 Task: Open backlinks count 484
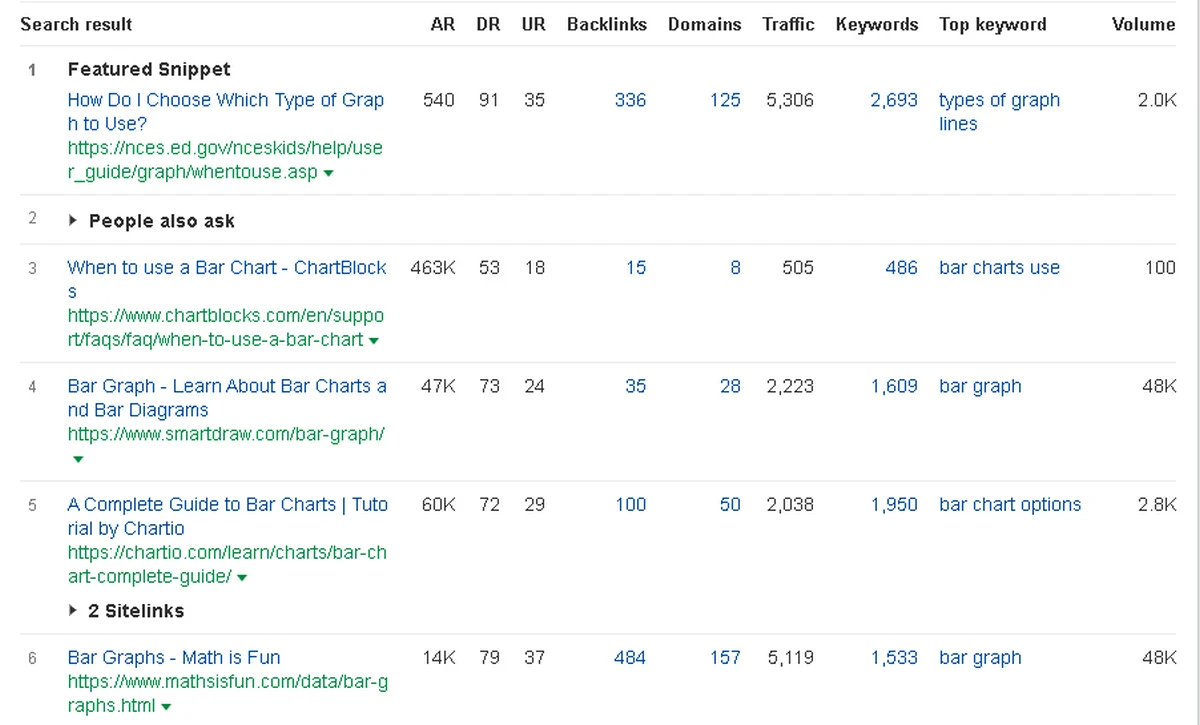630,658
